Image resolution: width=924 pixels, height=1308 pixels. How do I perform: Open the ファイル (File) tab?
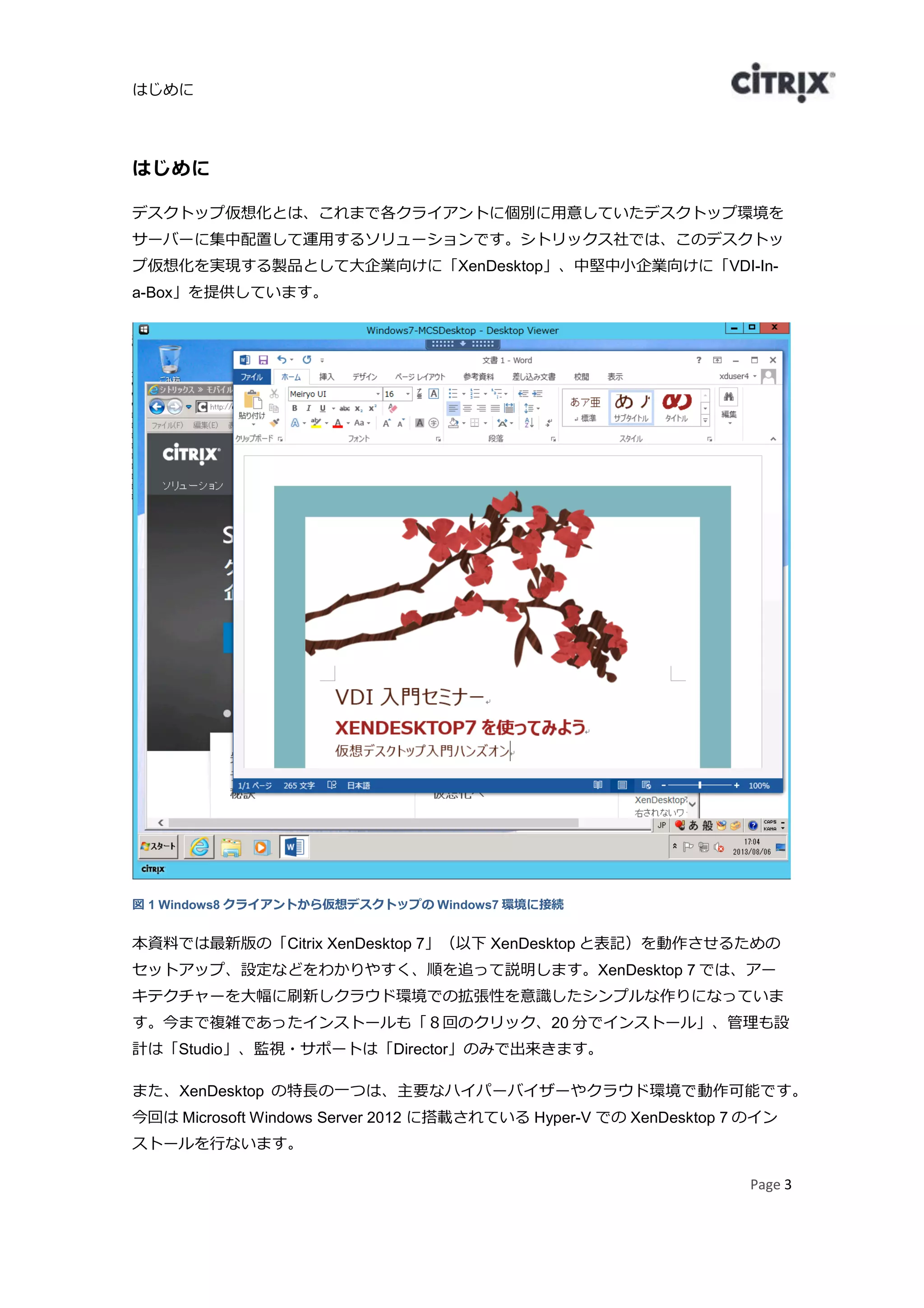pos(252,376)
